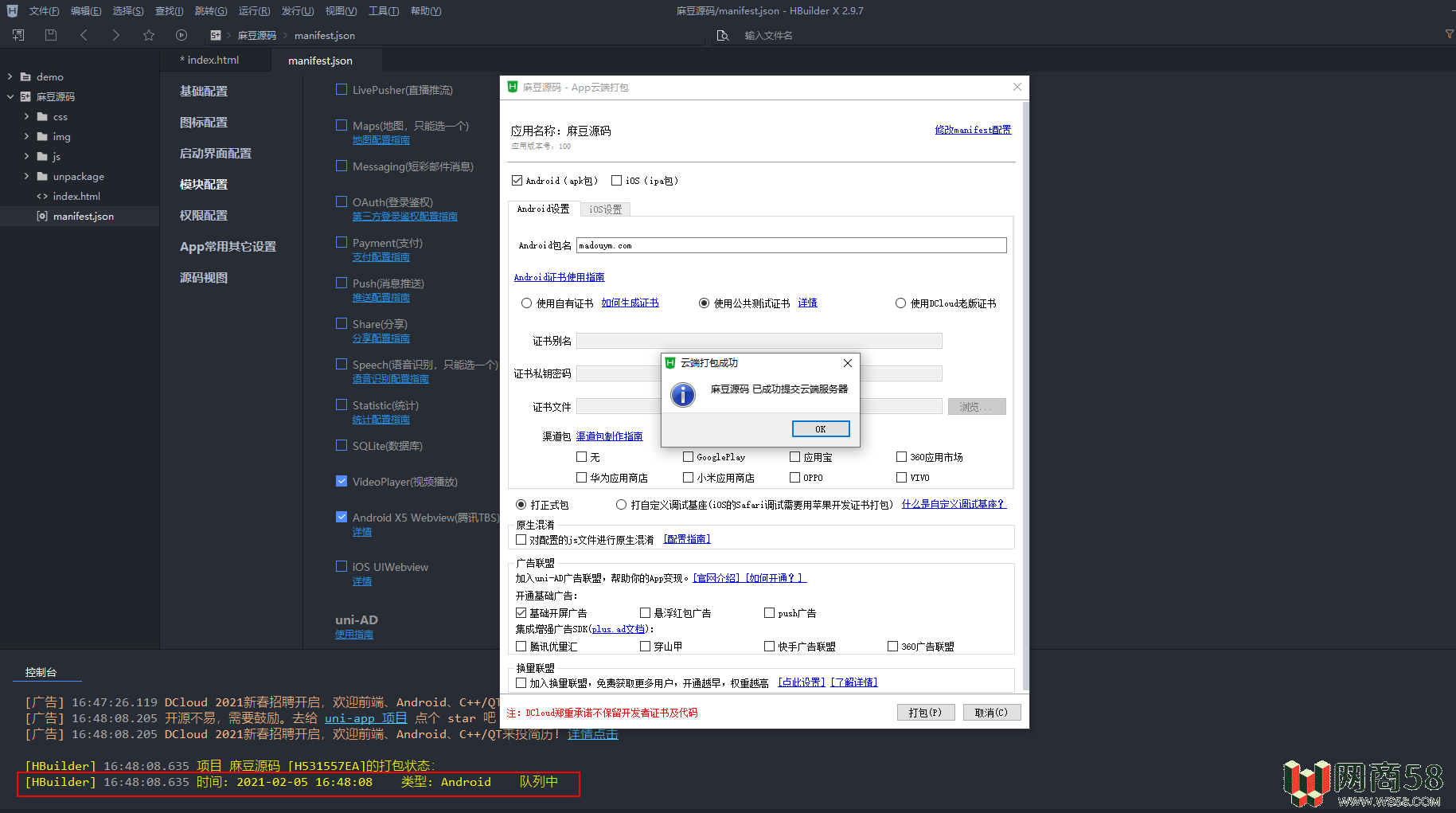Close the App云端打包 dialog window
The image size is (1456, 813).
(1017, 87)
